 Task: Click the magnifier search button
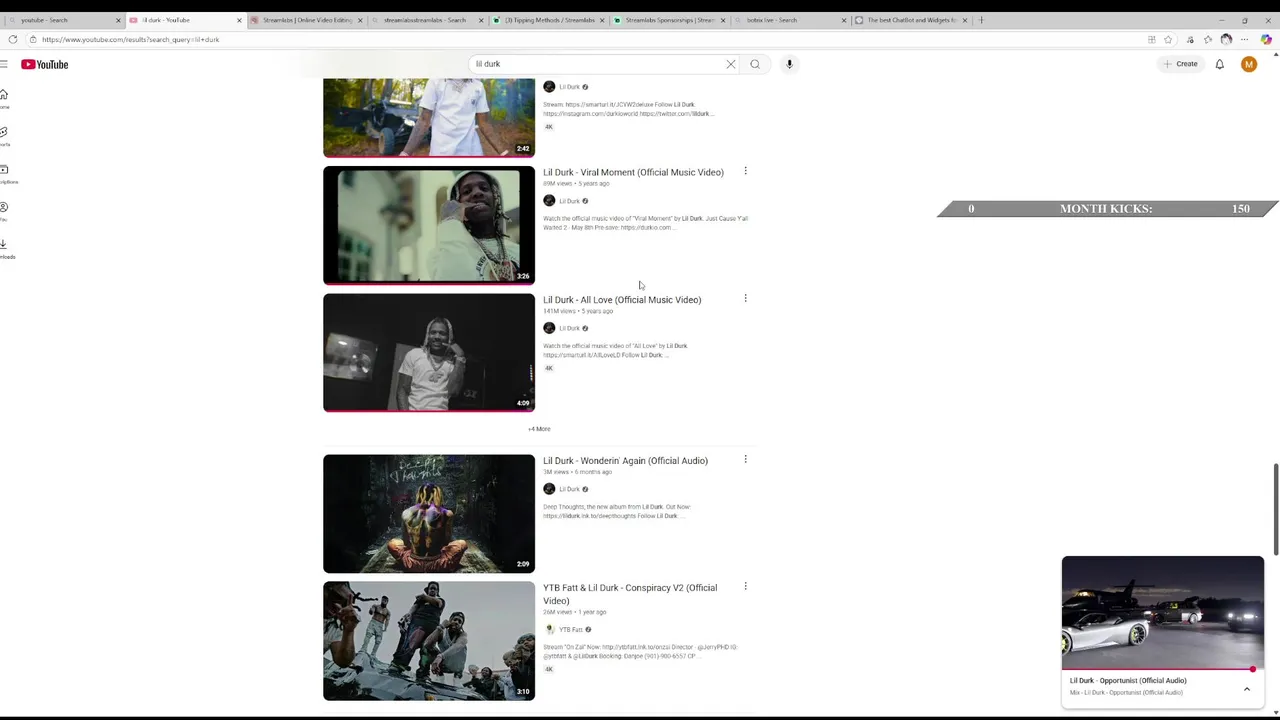pos(755,64)
